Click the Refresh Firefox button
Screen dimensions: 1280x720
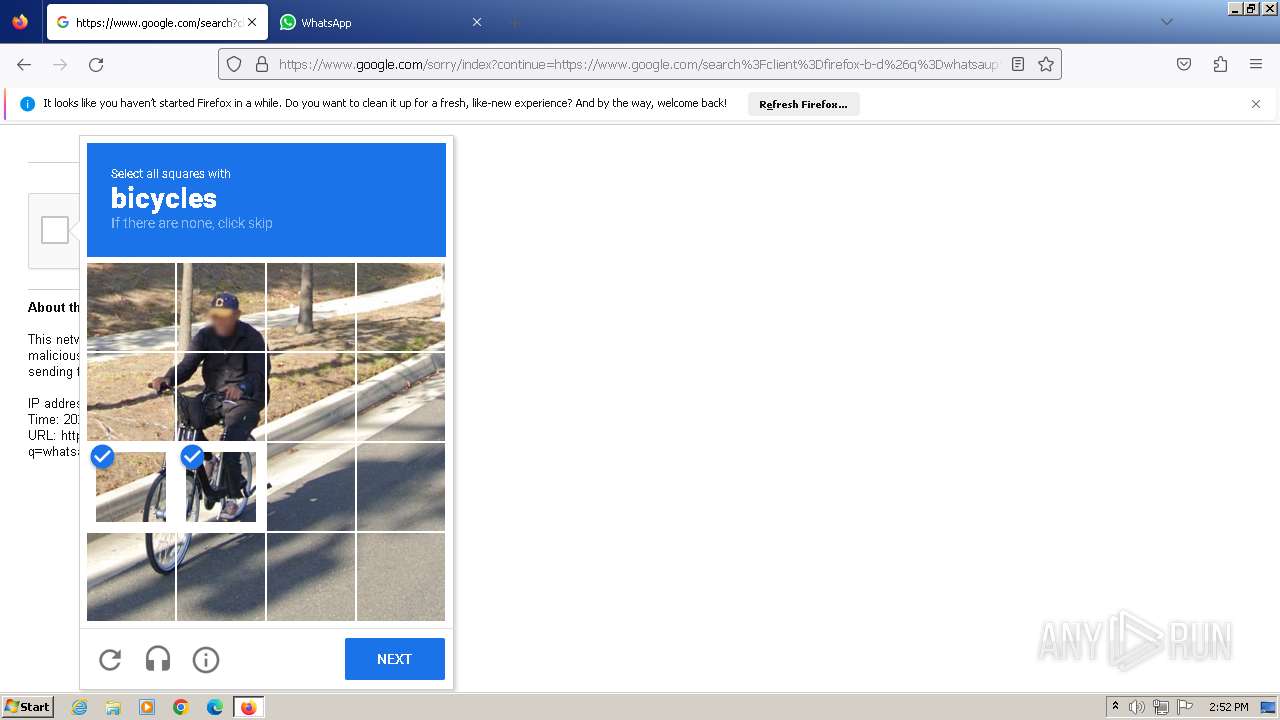(x=803, y=104)
